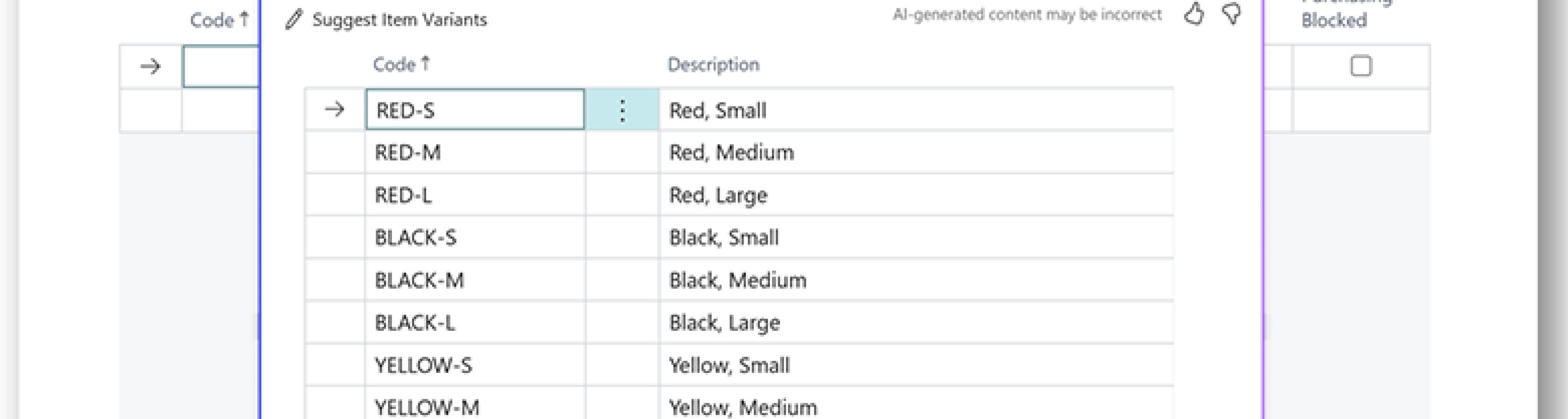1568x419 pixels.
Task: Open the three-dot menu for RED-S row
Action: pyautogui.click(x=622, y=110)
